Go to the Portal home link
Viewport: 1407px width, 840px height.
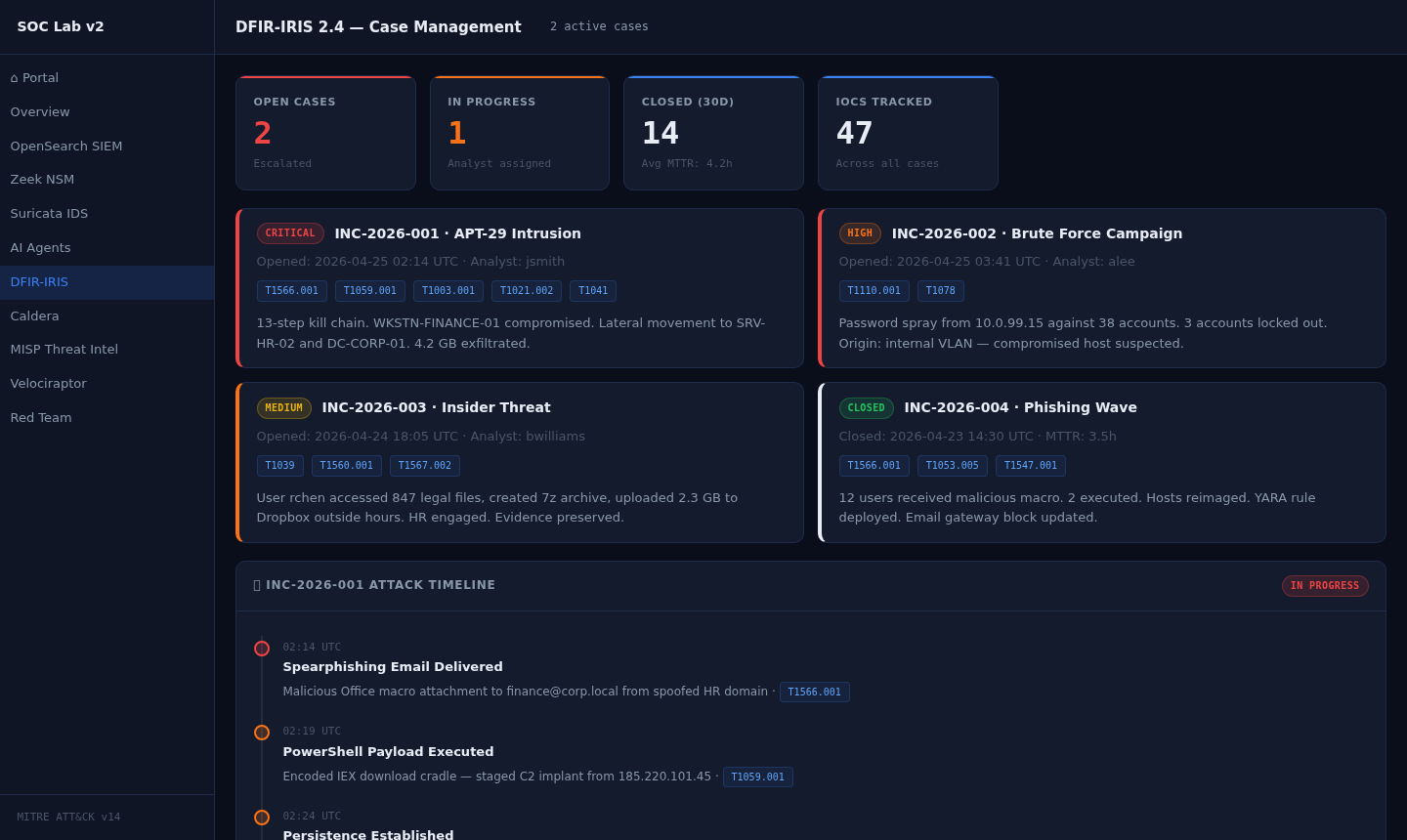(107, 78)
